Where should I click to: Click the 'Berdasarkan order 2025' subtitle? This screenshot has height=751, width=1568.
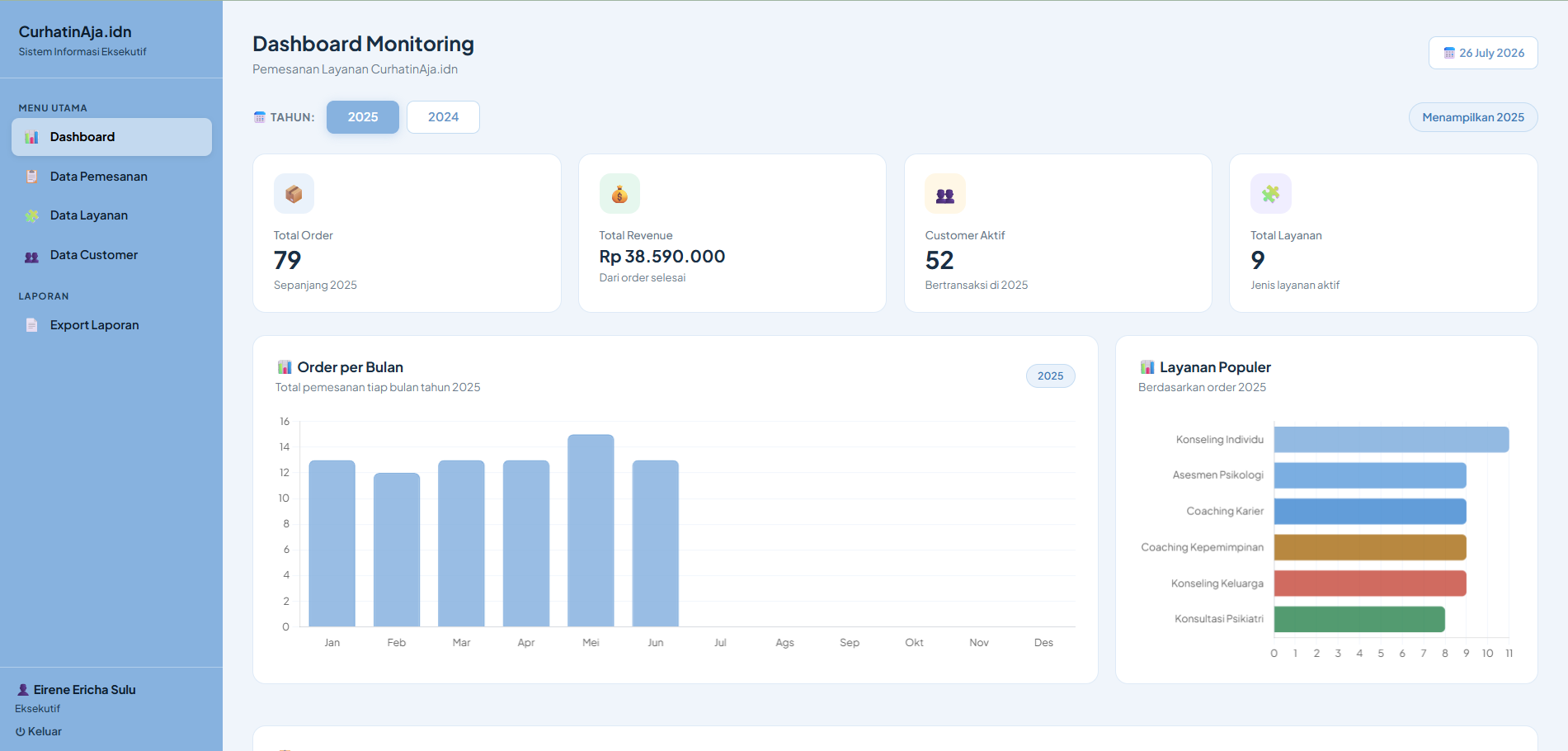pos(1202,387)
